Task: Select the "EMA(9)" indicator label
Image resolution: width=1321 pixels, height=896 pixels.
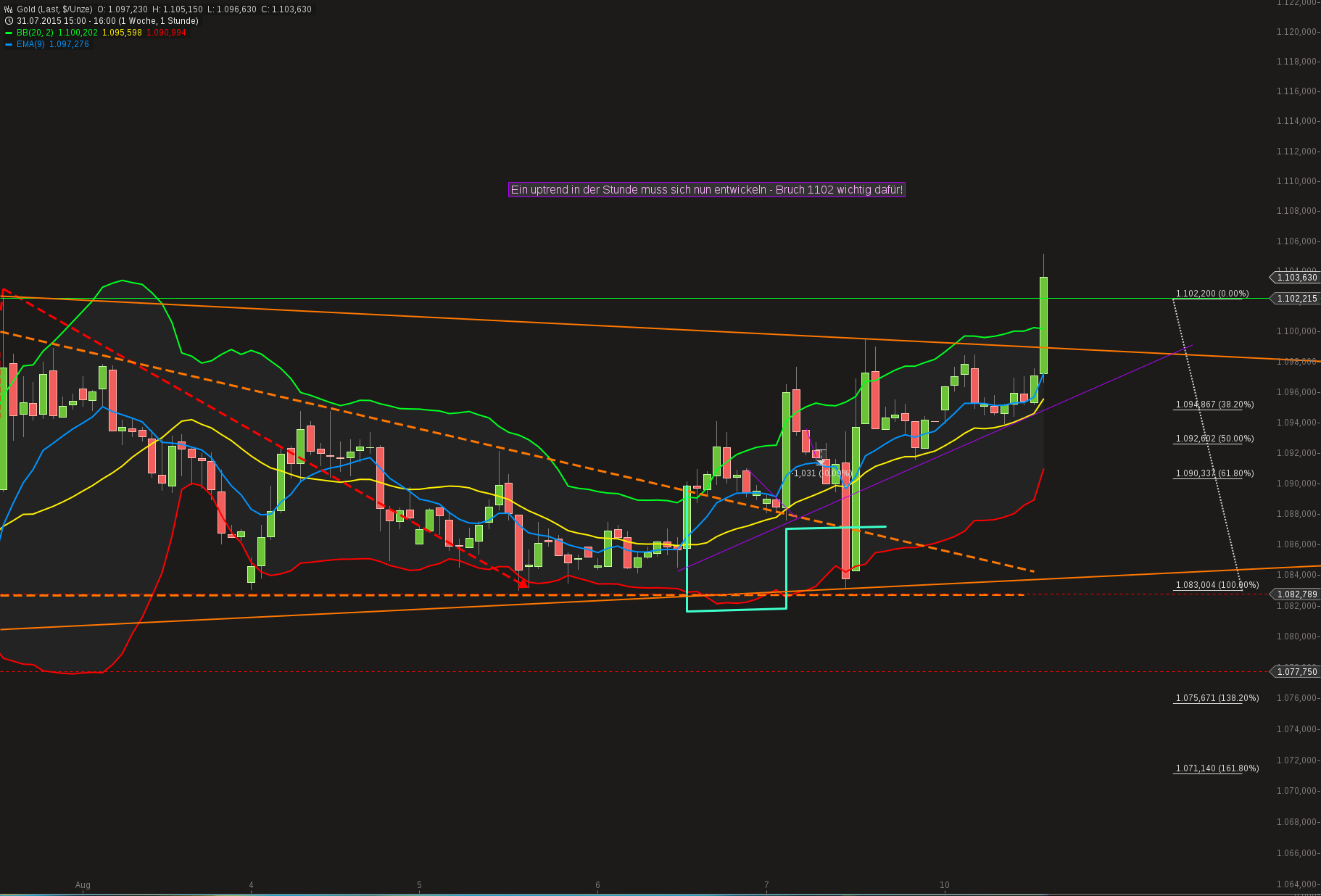Action: pos(30,44)
